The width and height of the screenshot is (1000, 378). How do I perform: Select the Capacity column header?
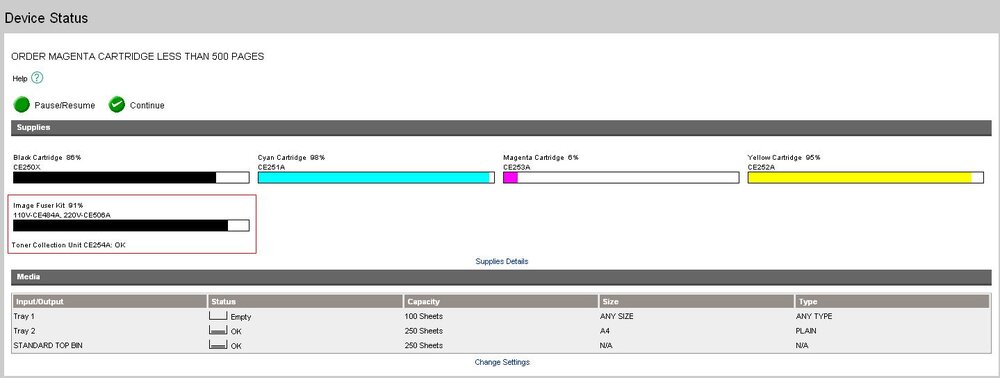[502, 302]
